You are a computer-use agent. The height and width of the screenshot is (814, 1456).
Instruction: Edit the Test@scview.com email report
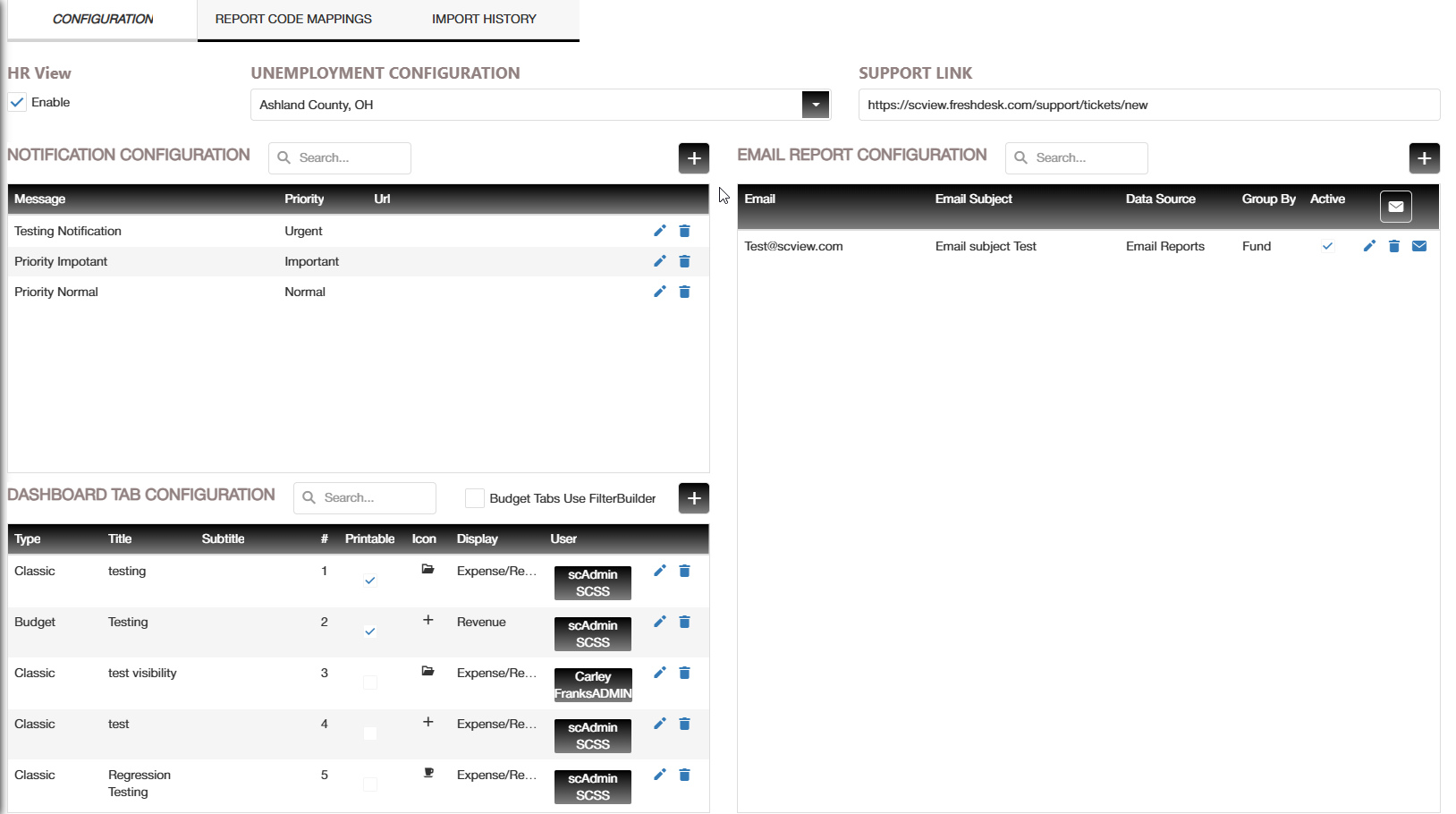pos(1369,246)
